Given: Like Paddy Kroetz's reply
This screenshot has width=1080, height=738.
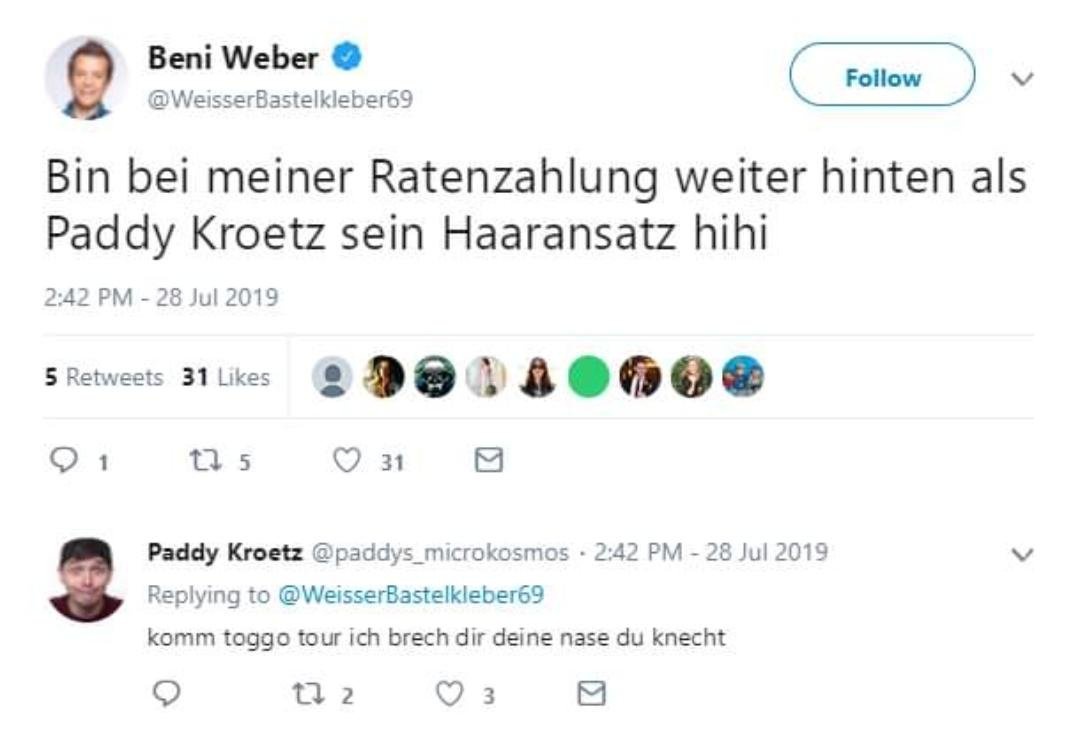Looking at the screenshot, I should pos(451,693).
